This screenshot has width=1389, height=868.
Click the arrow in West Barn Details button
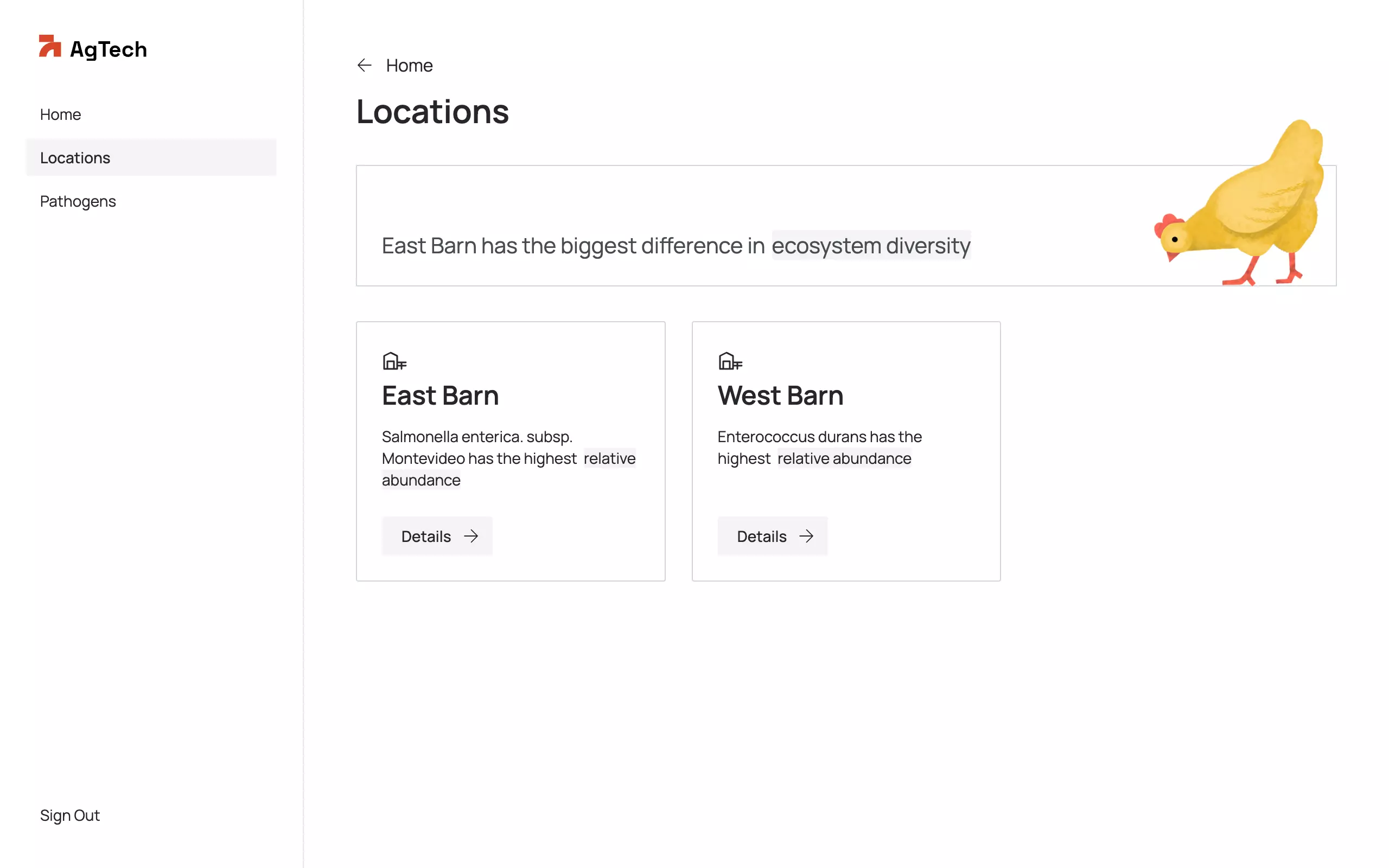point(806,536)
